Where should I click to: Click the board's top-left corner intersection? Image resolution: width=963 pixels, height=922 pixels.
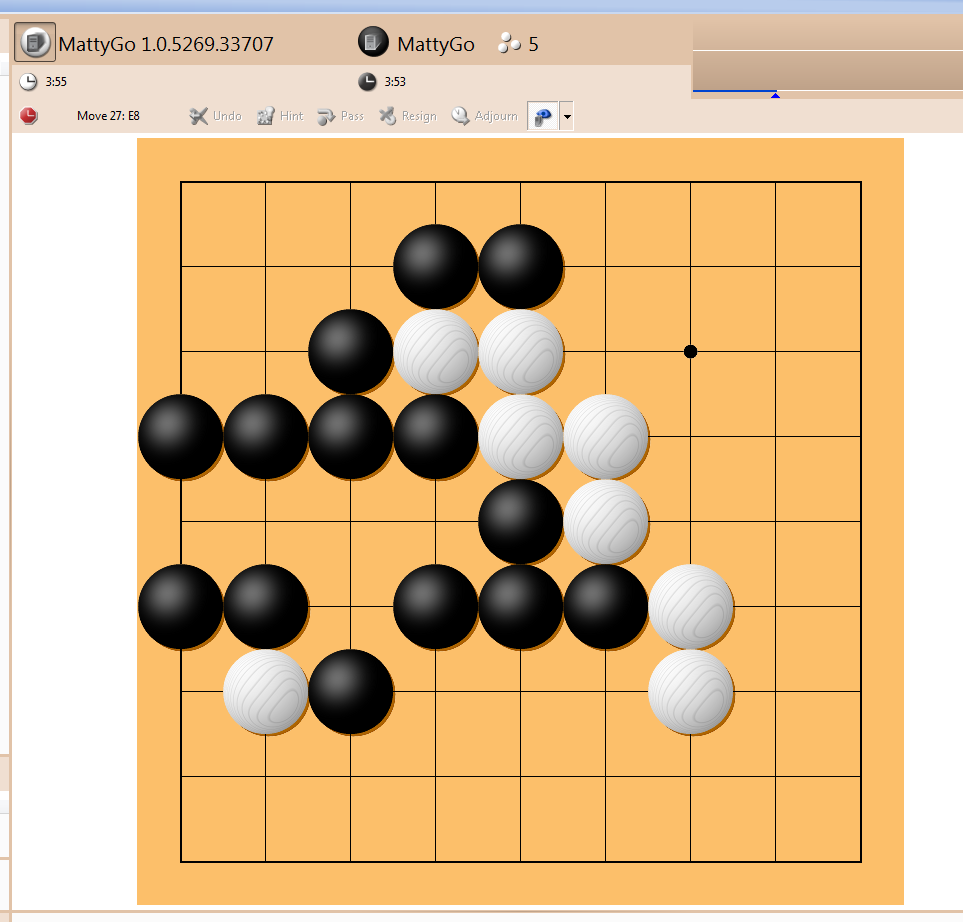tap(181, 182)
